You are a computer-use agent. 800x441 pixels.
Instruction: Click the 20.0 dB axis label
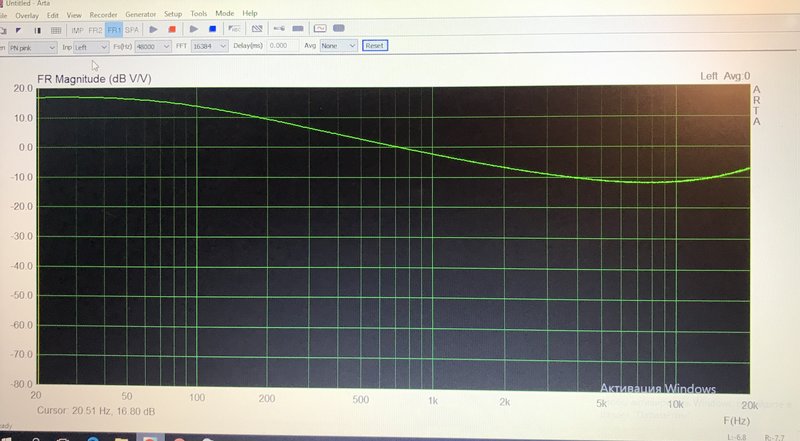[x=23, y=88]
